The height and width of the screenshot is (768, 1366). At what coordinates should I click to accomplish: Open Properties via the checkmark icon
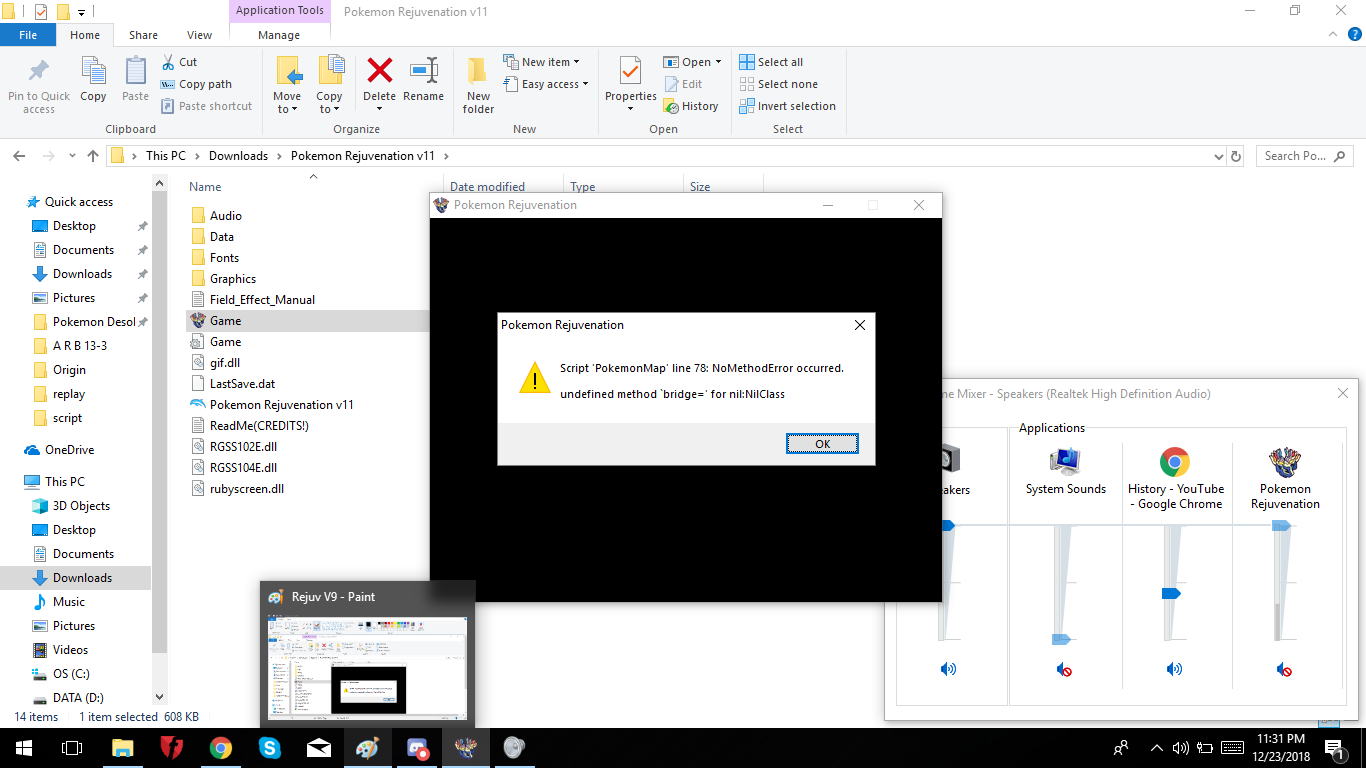[630, 74]
